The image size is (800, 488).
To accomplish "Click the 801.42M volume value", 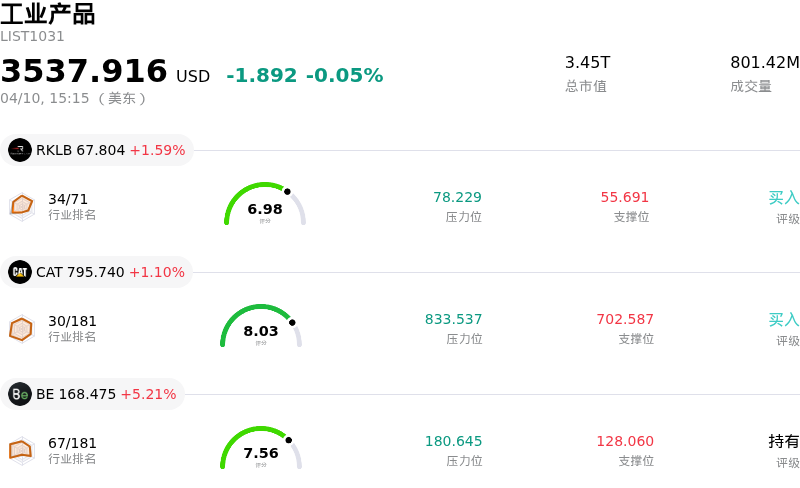I will (764, 62).
